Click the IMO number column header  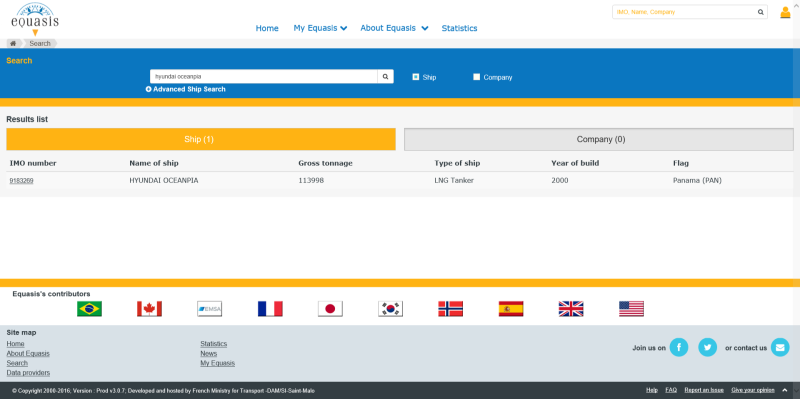(33, 163)
